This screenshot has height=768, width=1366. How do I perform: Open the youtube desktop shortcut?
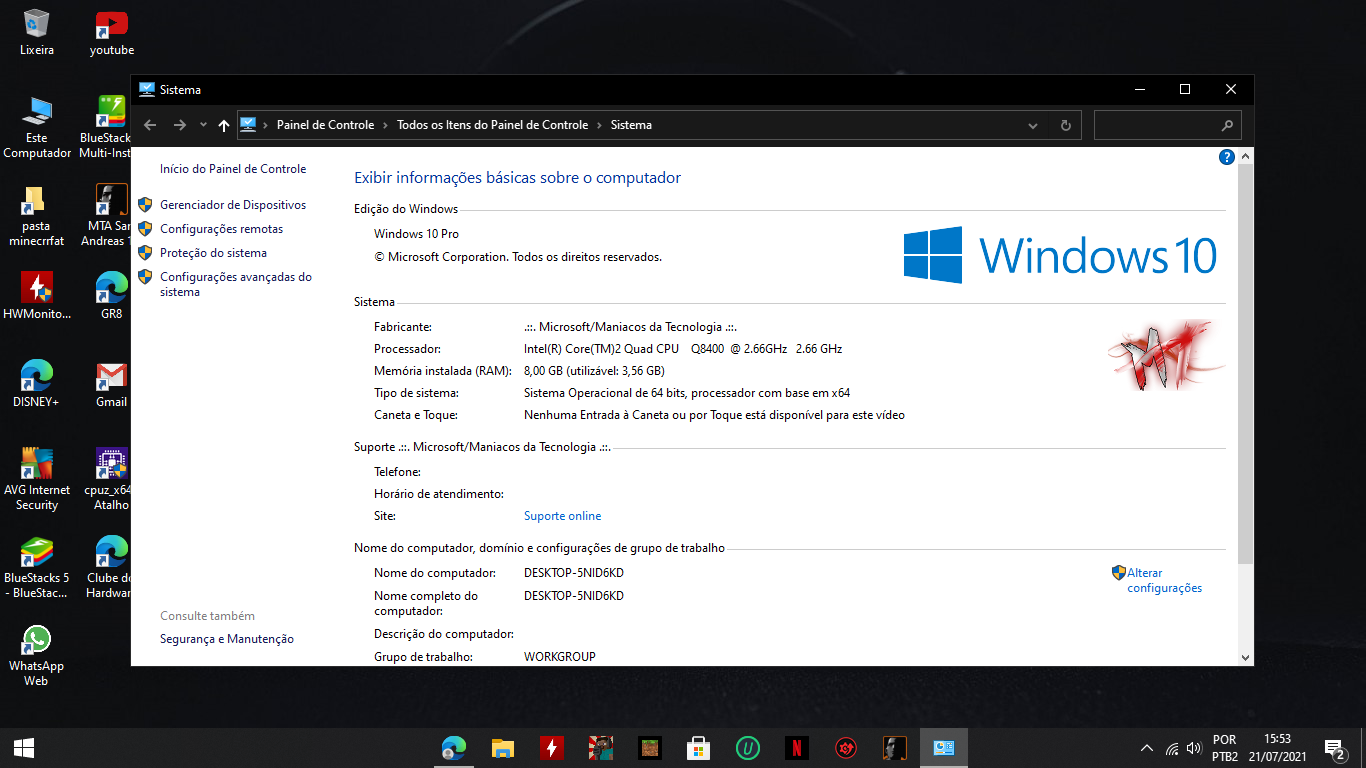tap(111, 32)
